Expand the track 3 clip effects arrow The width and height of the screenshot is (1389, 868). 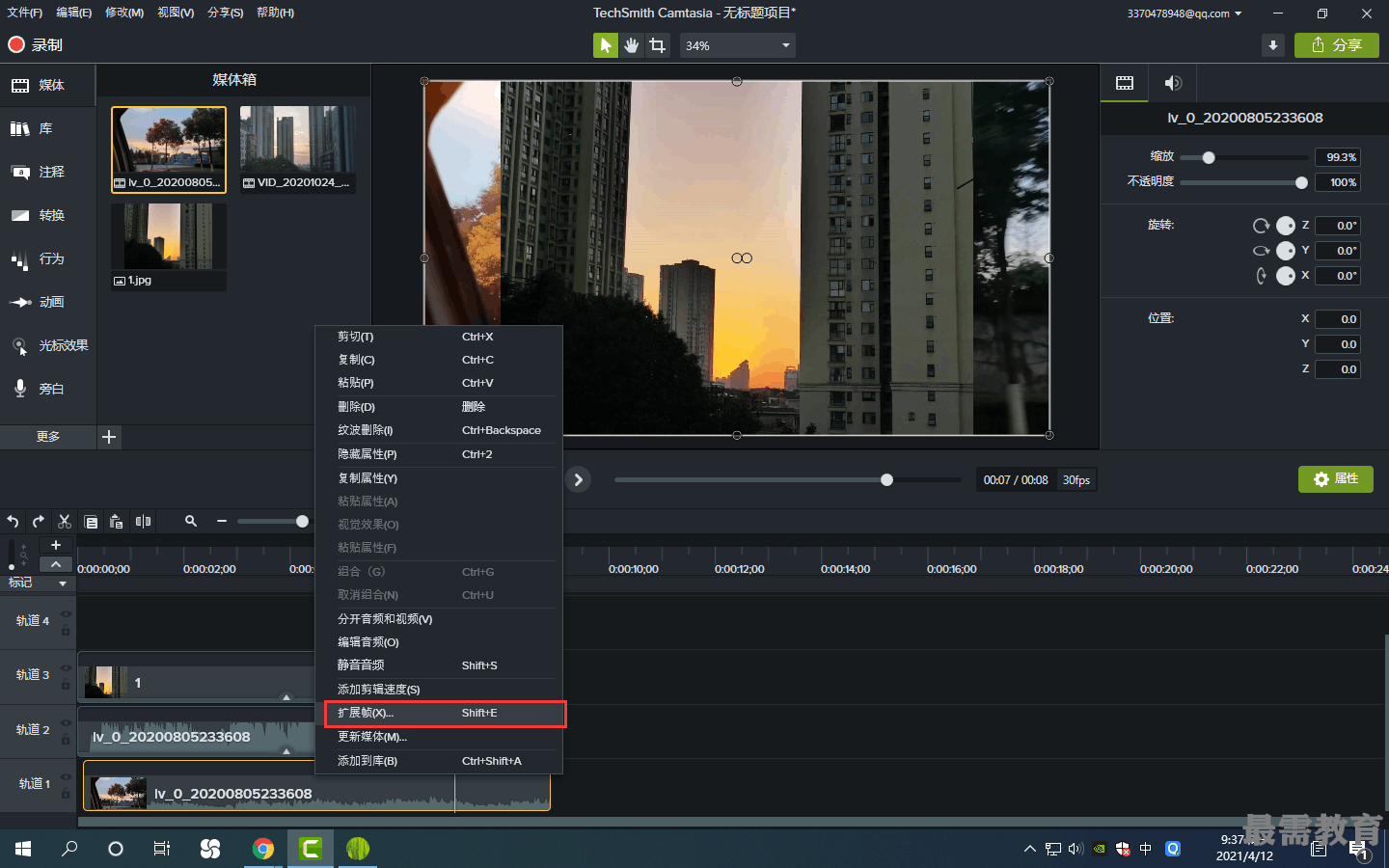pos(286,696)
